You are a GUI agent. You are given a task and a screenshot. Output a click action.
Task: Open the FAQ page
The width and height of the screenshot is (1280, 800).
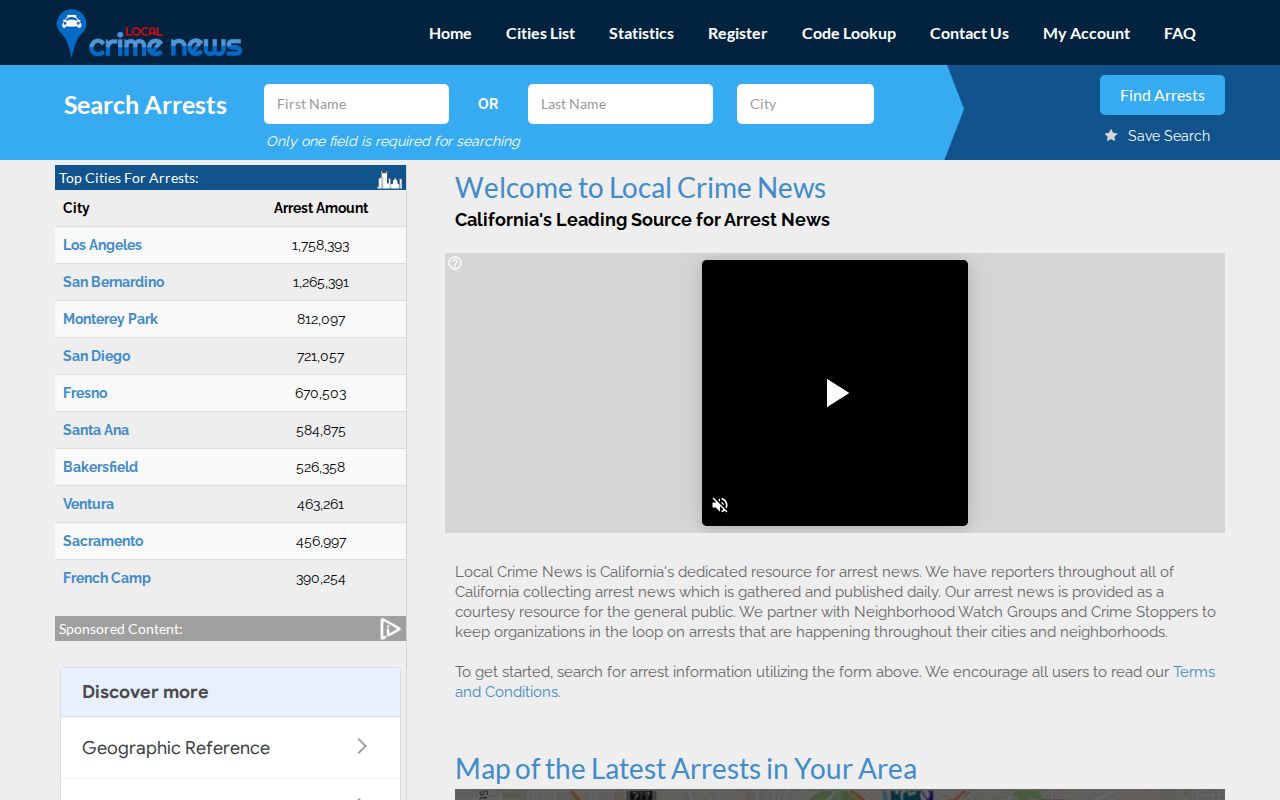pyautogui.click(x=1180, y=33)
